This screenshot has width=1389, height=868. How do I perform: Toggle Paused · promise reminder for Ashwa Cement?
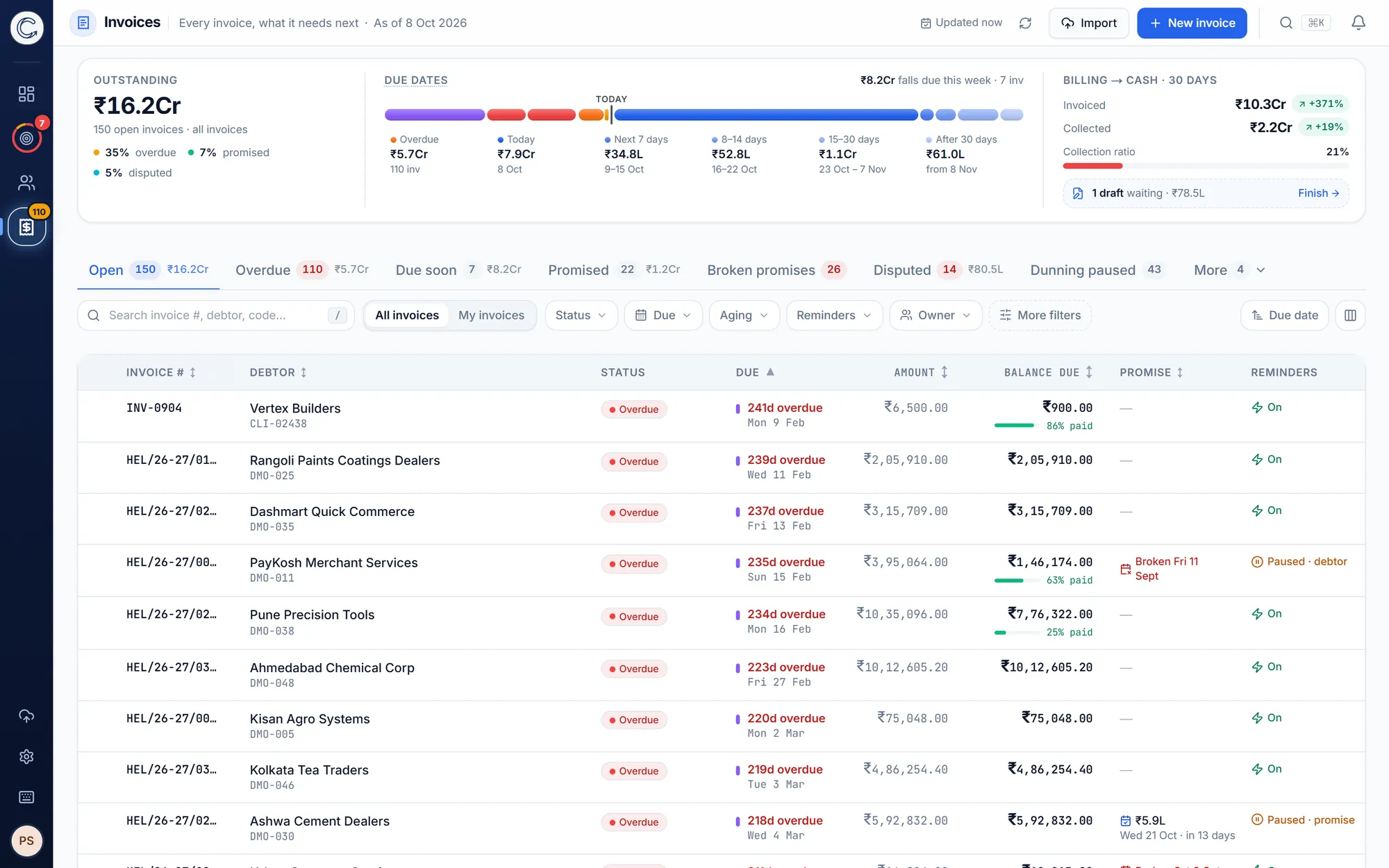click(1303, 820)
